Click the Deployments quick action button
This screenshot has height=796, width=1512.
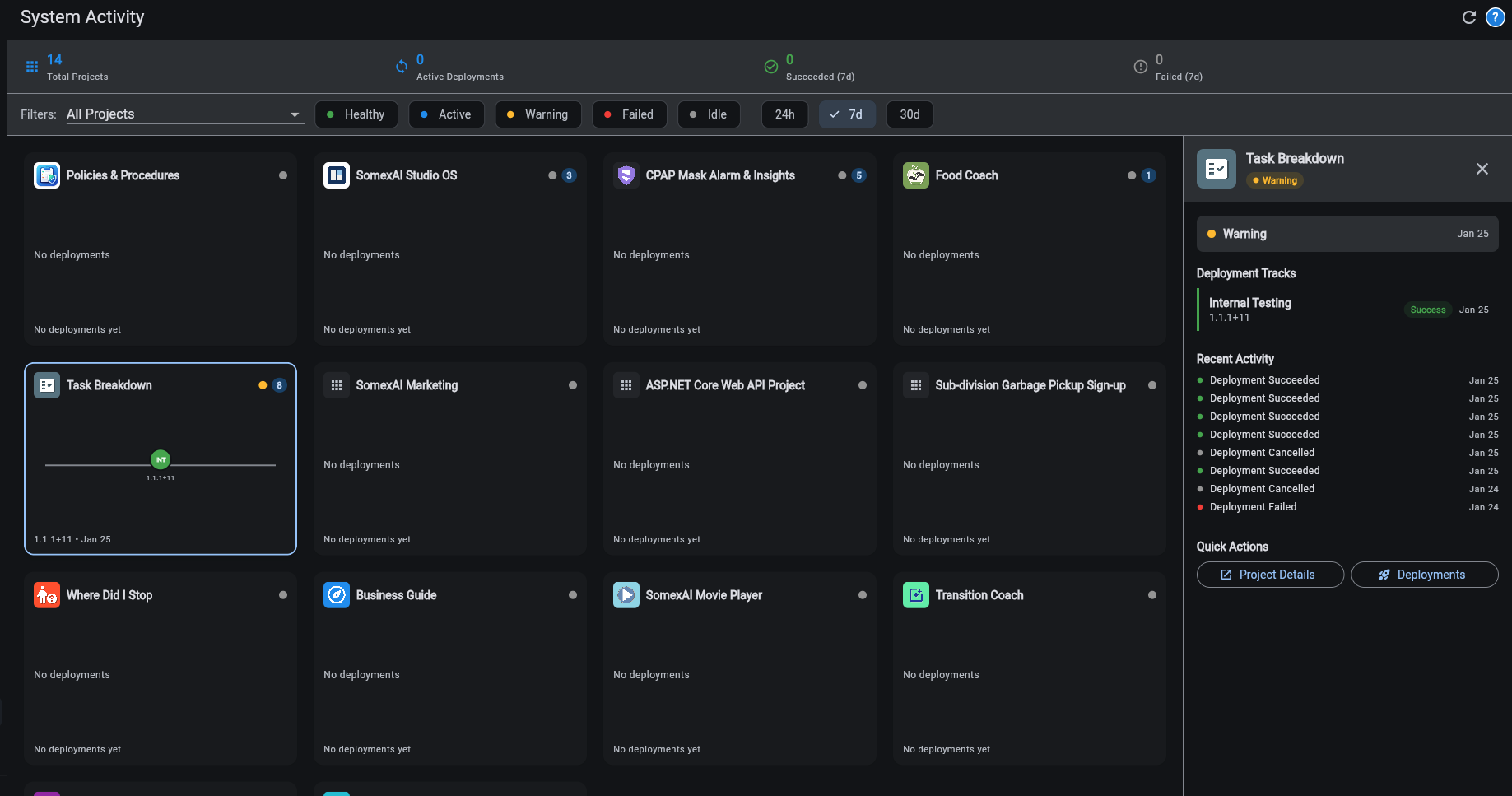click(1425, 575)
